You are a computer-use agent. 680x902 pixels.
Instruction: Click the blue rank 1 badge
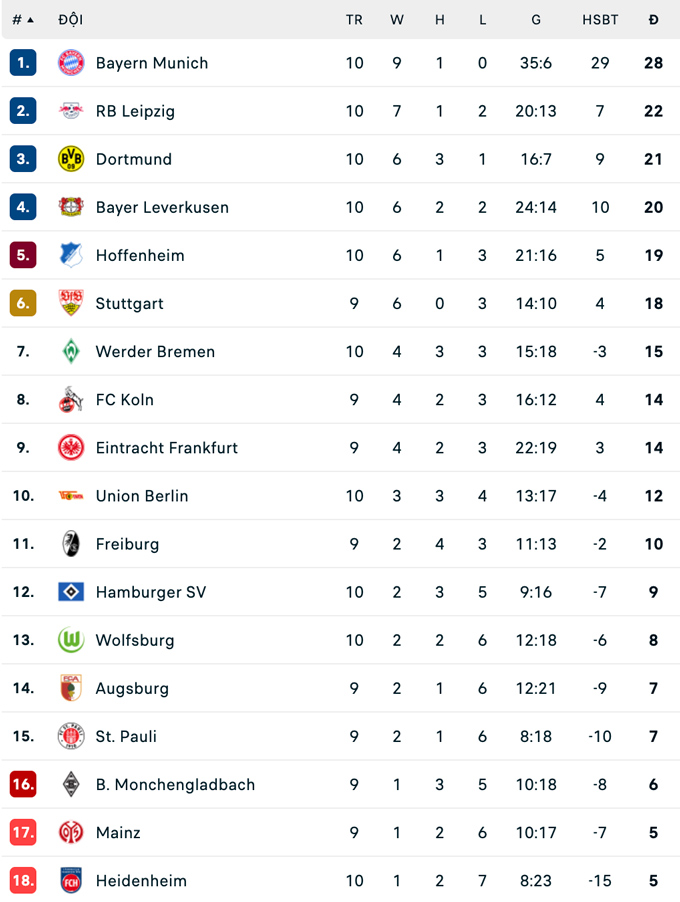[23, 63]
